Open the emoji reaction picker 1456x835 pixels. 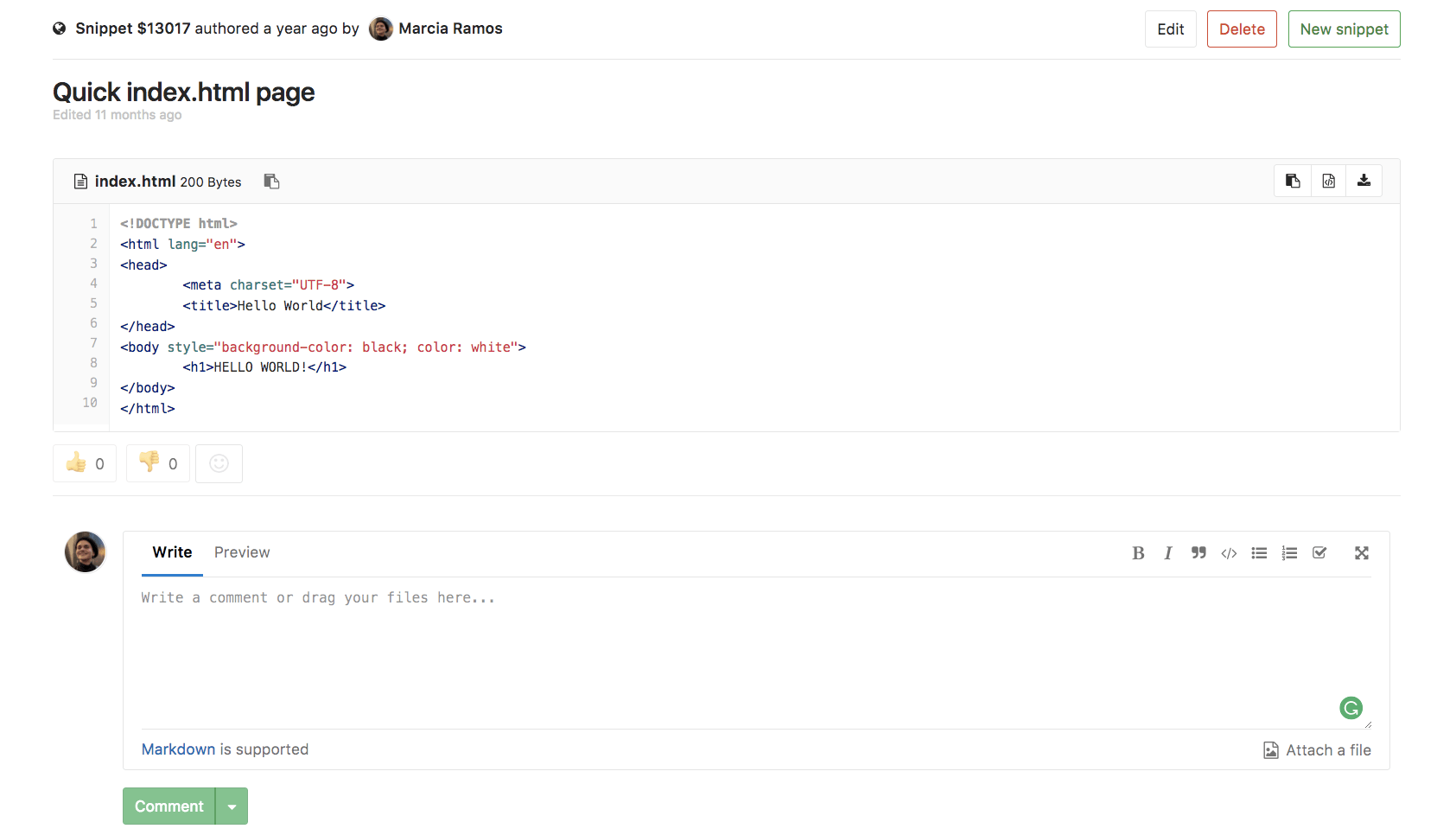(219, 463)
